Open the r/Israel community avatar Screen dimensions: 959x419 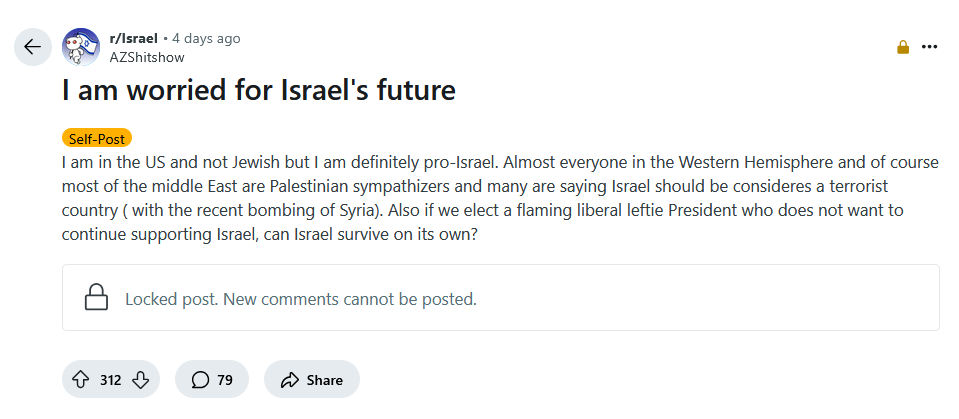[81, 46]
